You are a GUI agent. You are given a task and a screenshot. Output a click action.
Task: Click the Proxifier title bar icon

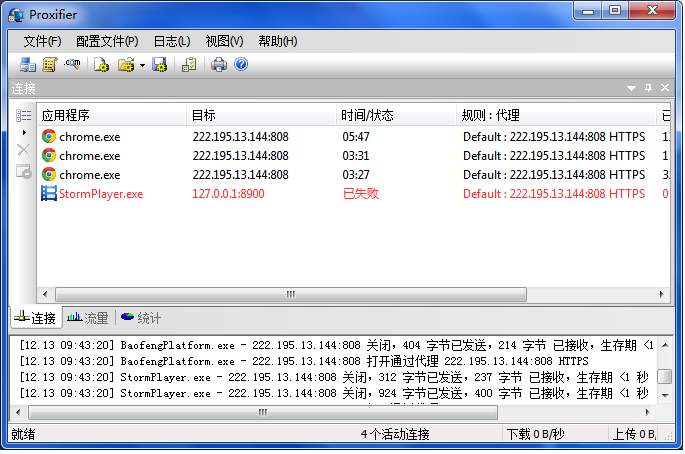click(17, 15)
